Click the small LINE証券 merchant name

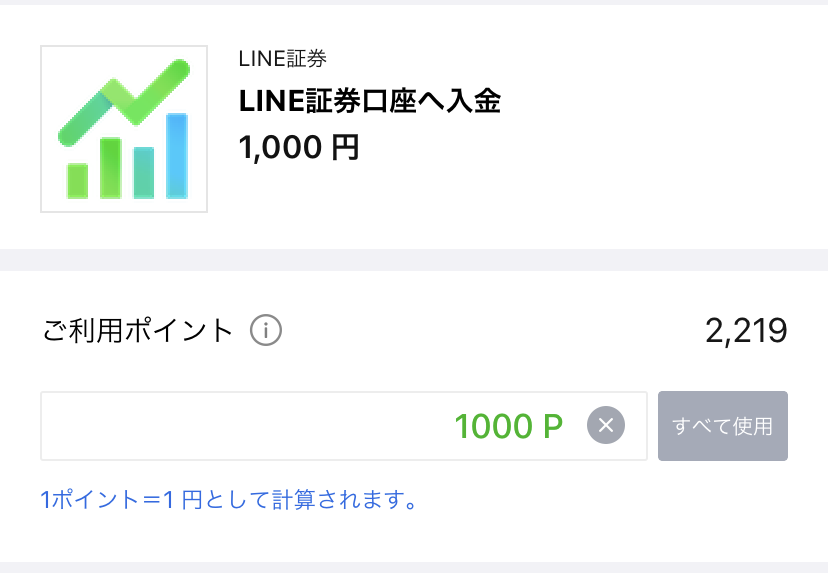click(283, 59)
